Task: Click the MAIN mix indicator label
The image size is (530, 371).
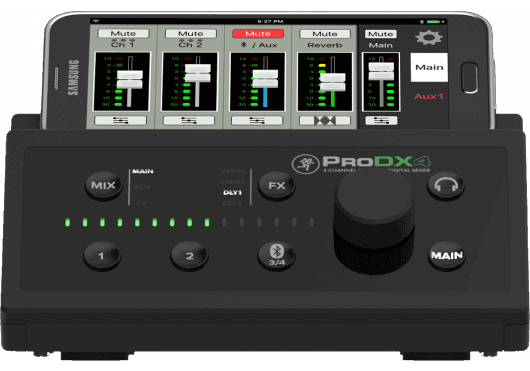Action: pyautogui.click(x=143, y=171)
